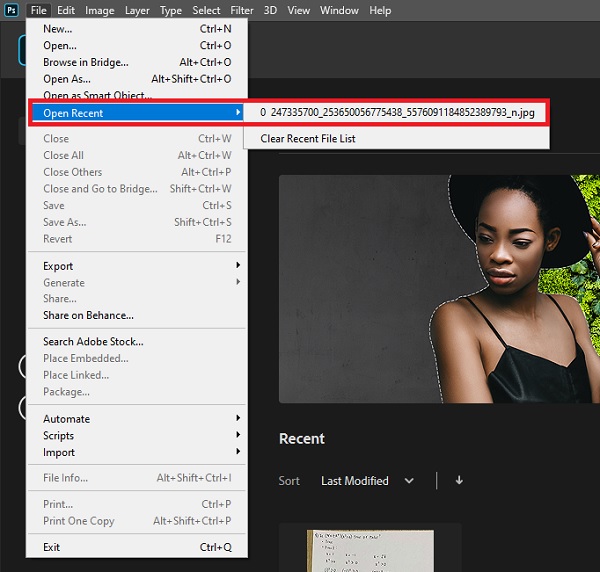600x572 pixels.
Task: Open the Edit menu
Action: [x=66, y=10]
